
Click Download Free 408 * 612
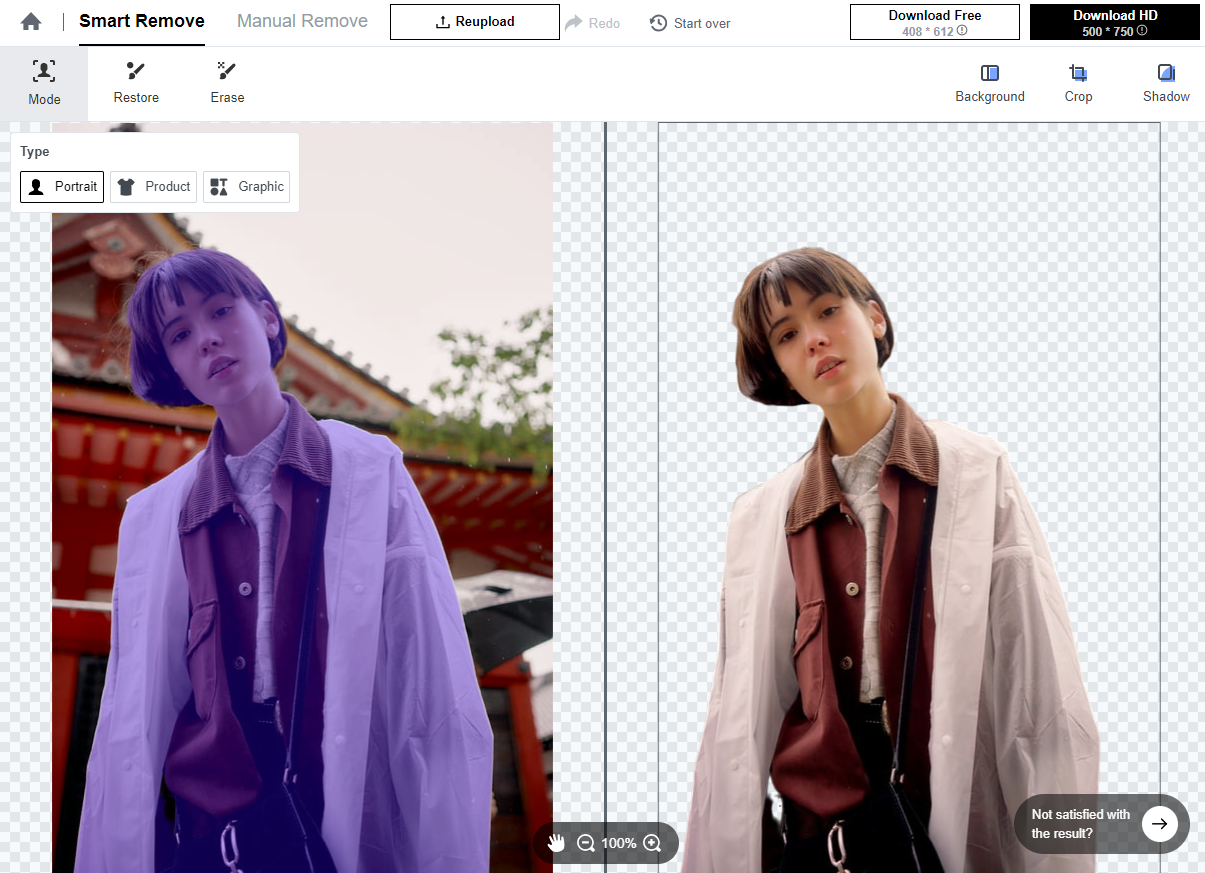coord(934,22)
